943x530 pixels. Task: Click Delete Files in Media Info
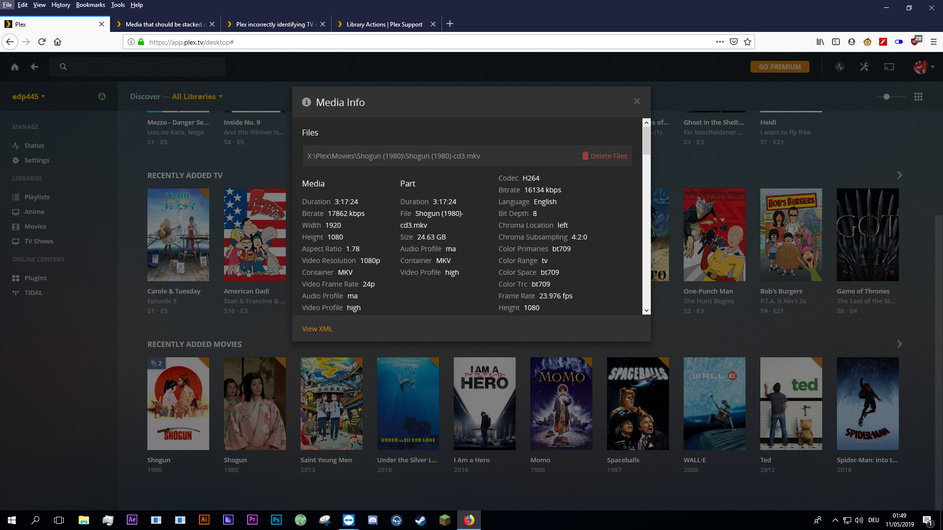point(604,156)
